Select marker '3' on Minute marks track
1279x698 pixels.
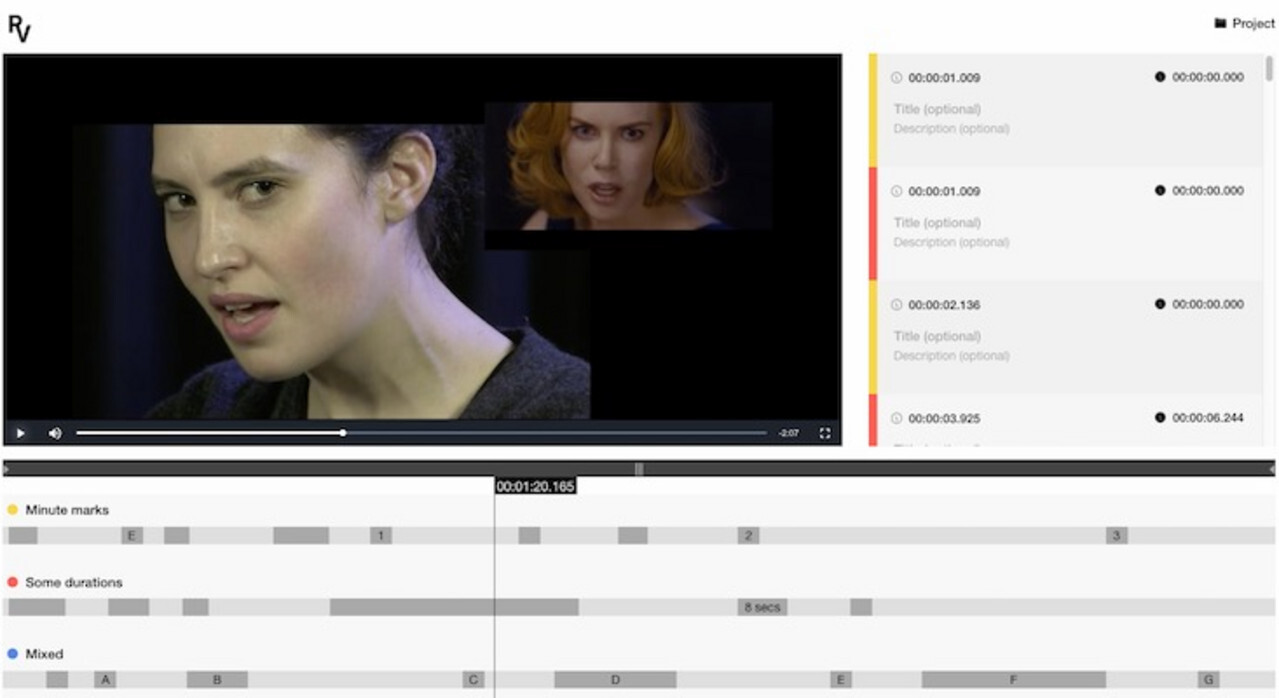tap(1116, 536)
